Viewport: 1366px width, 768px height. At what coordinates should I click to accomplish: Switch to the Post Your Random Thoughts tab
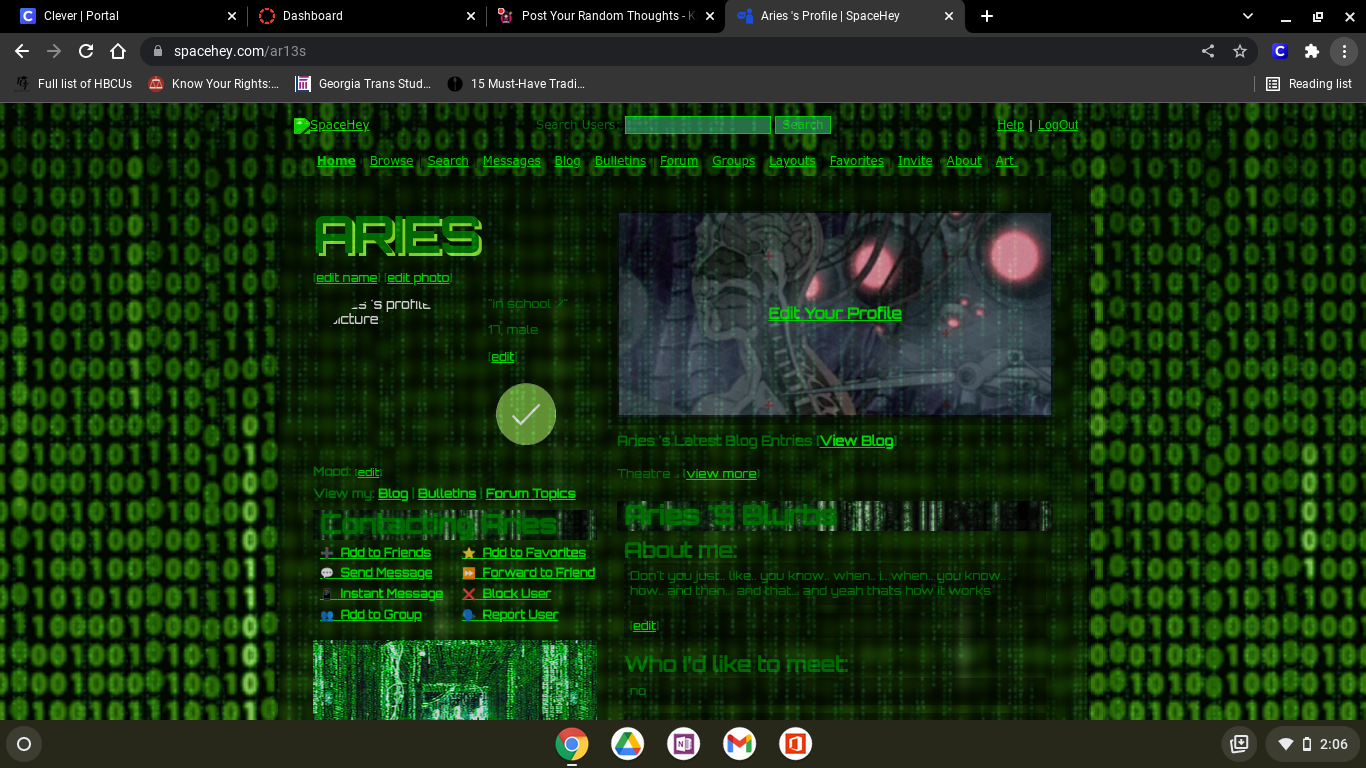click(606, 16)
